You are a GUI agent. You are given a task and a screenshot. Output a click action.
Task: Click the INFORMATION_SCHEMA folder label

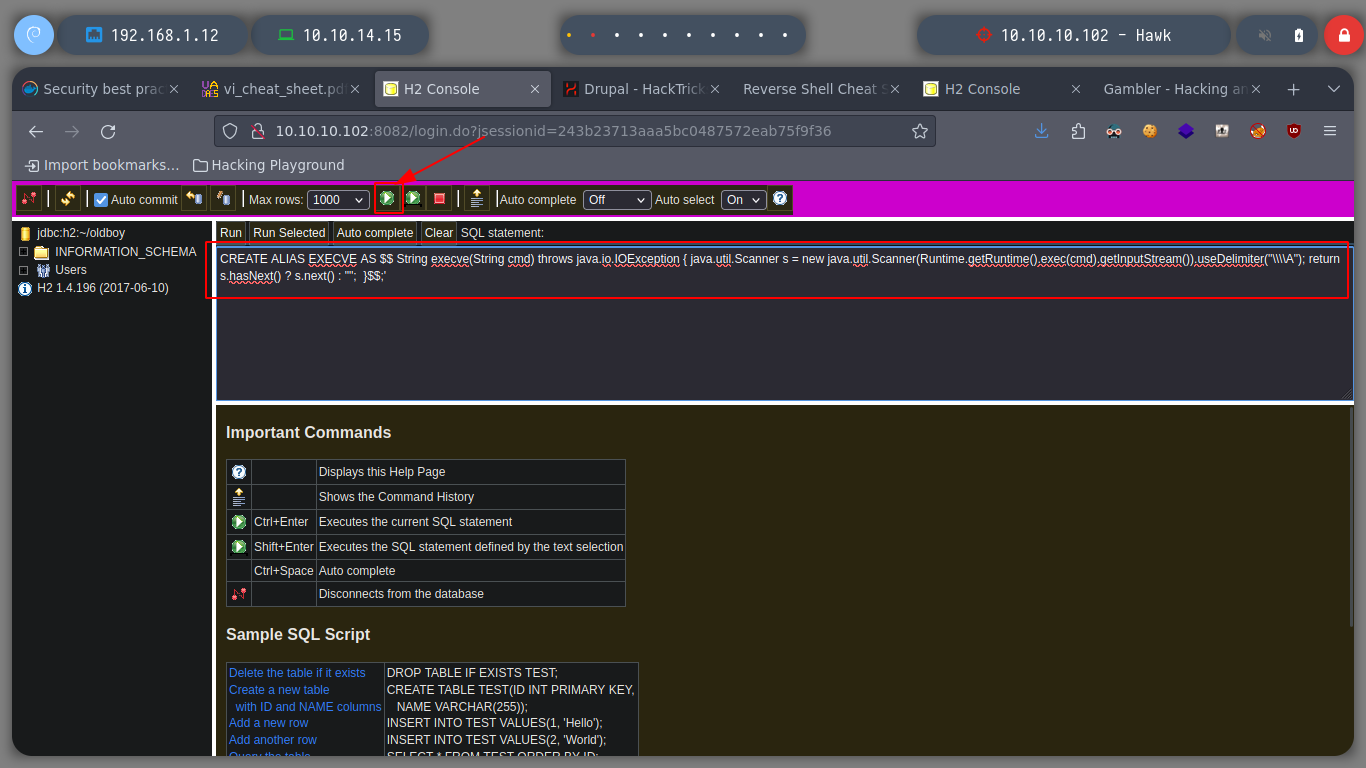(126, 252)
